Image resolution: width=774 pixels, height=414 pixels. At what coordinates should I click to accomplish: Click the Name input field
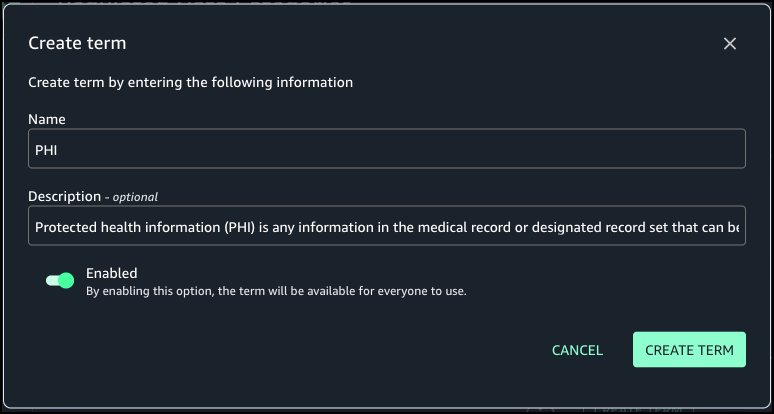[x=387, y=149]
